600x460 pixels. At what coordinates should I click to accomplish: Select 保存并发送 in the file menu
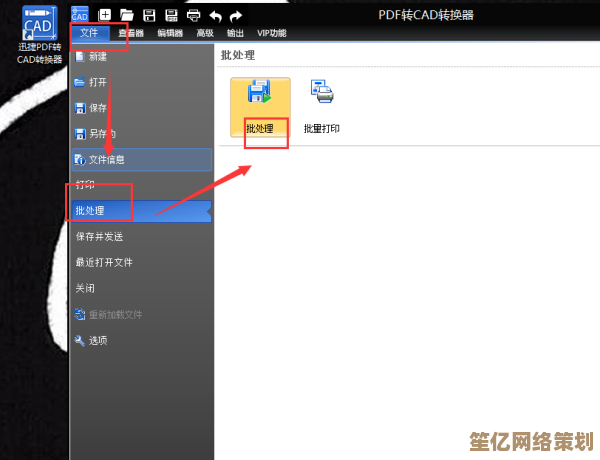[100, 237]
